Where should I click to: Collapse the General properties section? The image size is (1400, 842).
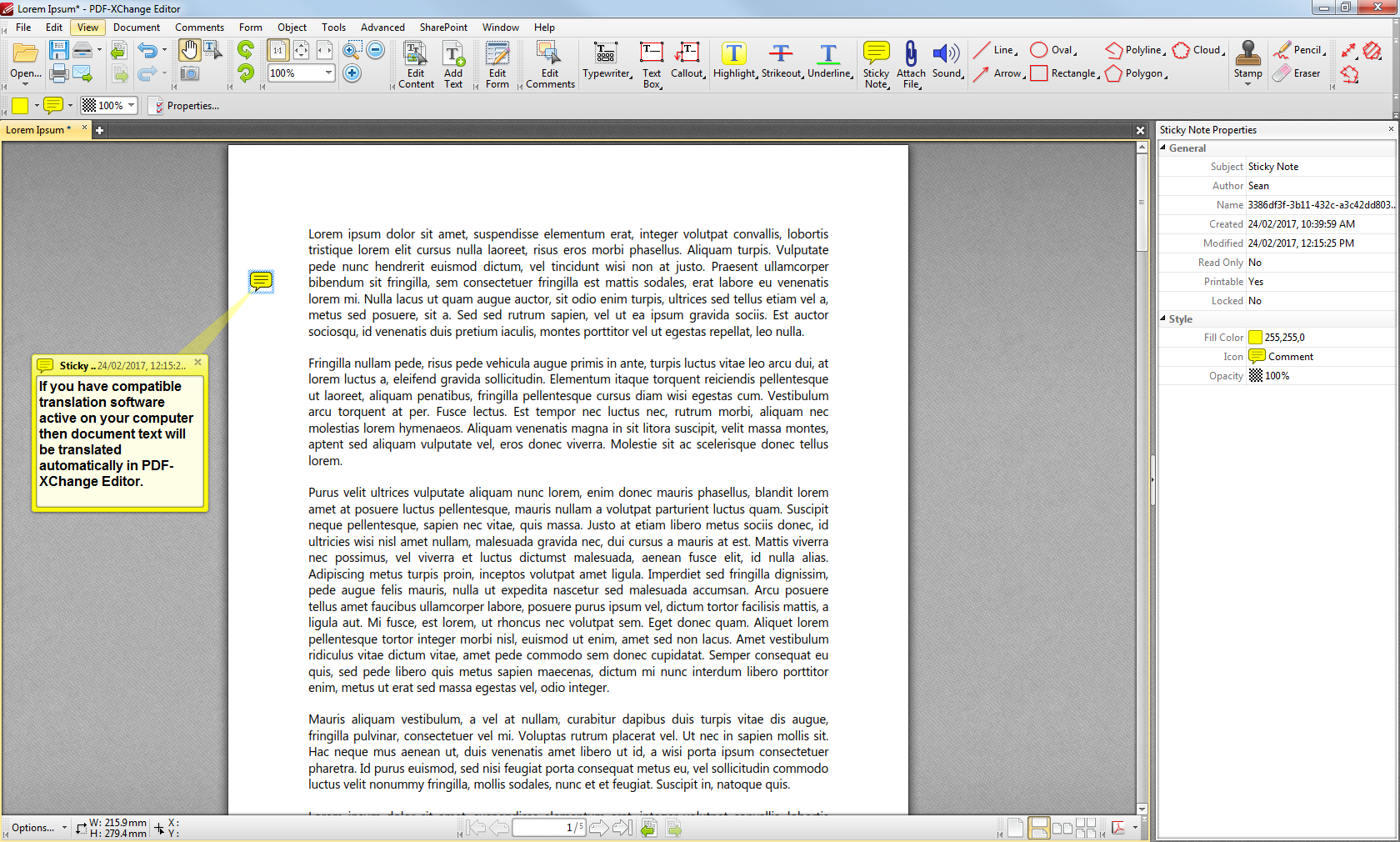point(1164,148)
